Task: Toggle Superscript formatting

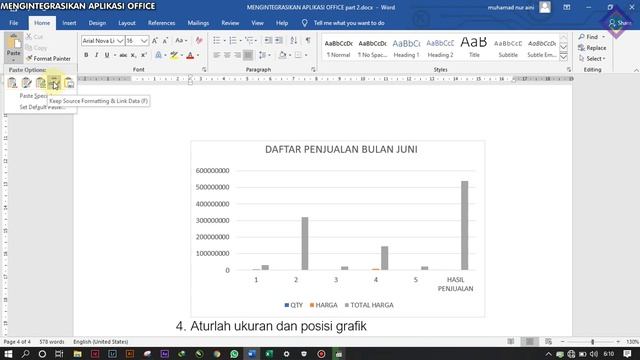Action: click(144, 55)
